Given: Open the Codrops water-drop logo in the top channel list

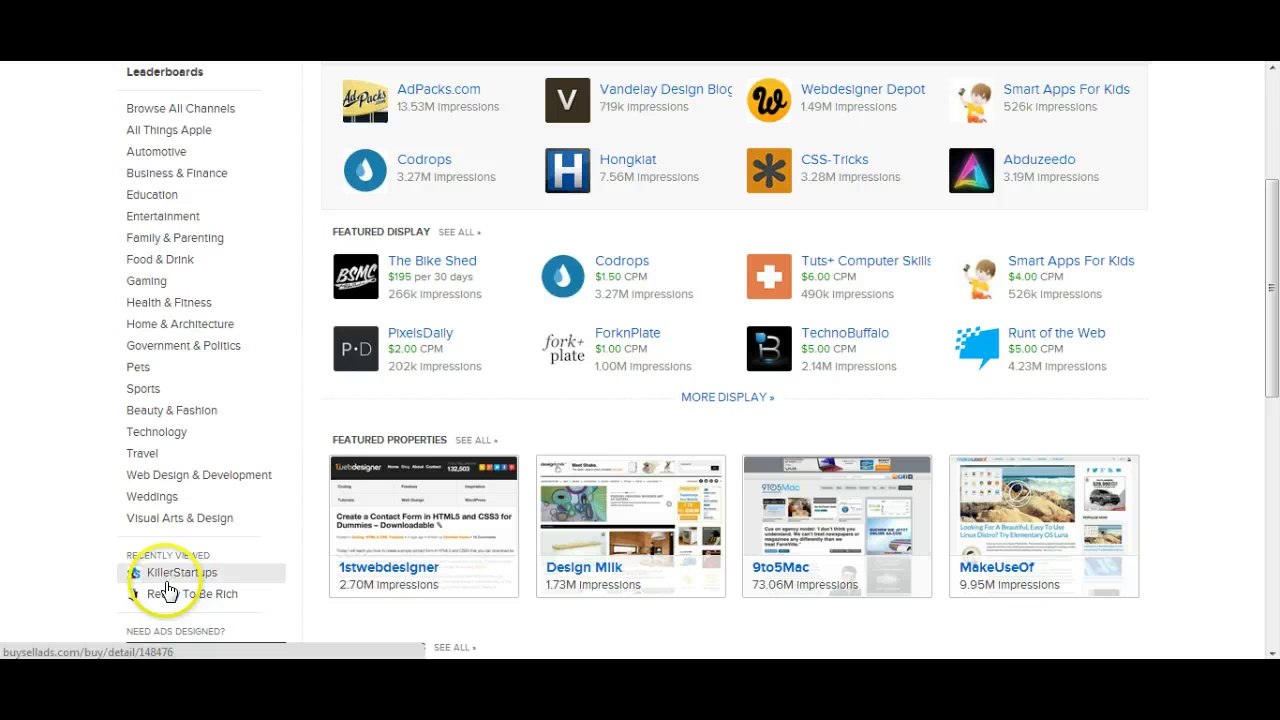Looking at the screenshot, I should [365, 170].
